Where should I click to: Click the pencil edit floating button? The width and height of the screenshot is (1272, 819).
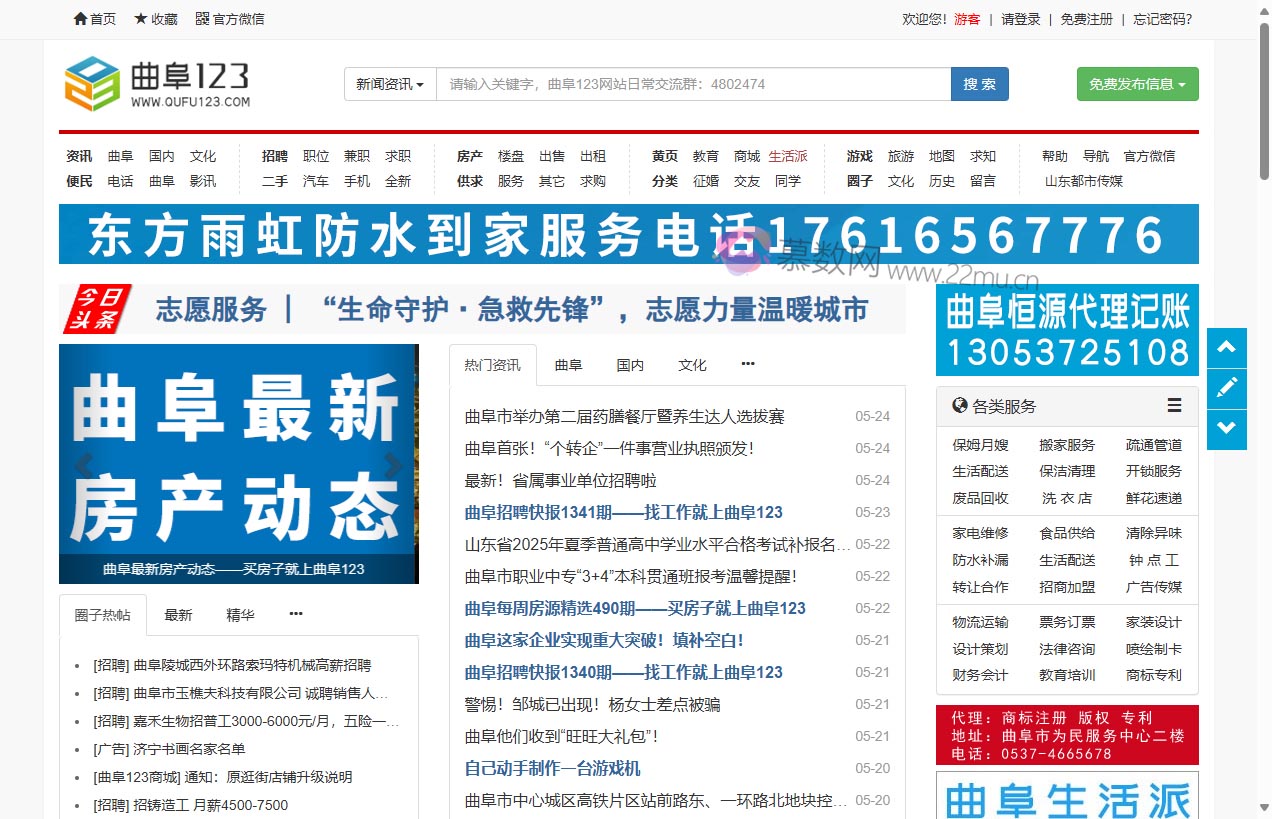(x=1227, y=389)
